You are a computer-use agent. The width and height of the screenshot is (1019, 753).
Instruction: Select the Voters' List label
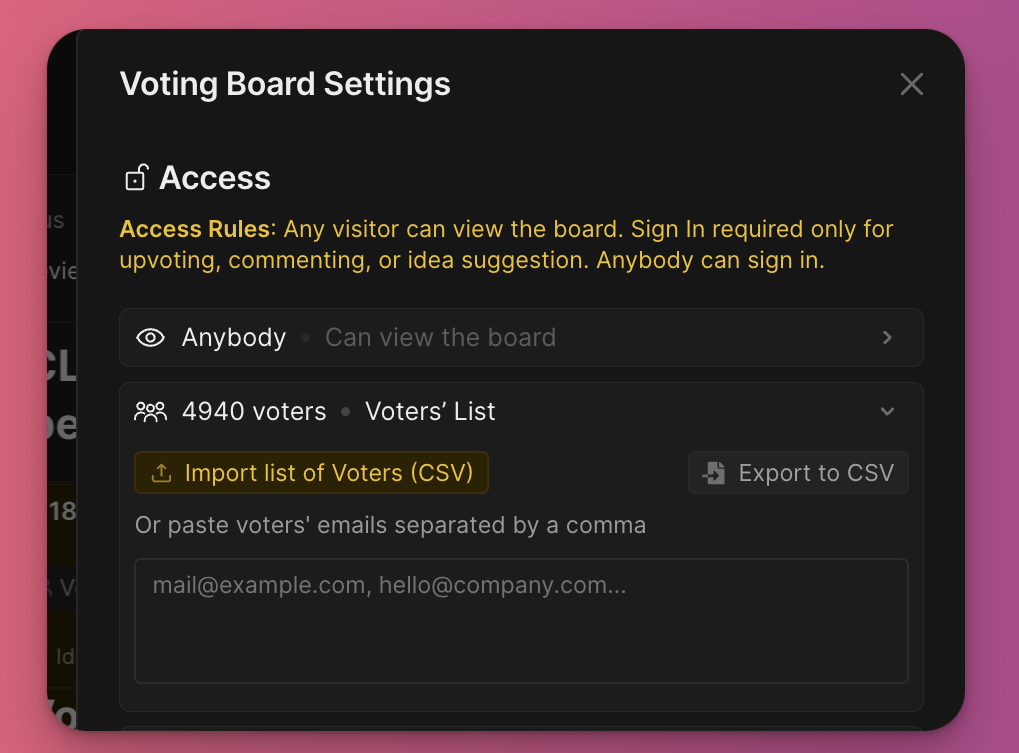(x=430, y=411)
